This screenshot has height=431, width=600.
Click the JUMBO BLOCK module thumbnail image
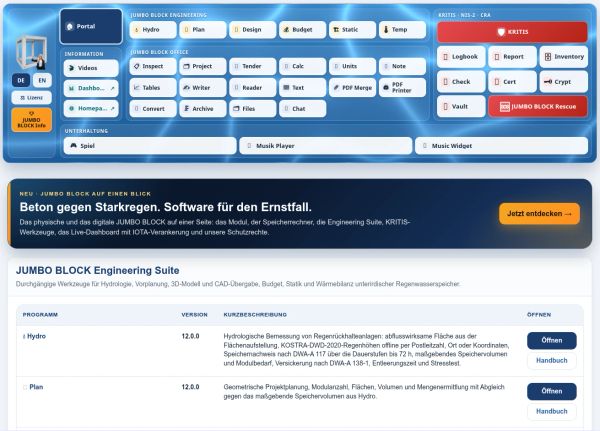coord(32,52)
